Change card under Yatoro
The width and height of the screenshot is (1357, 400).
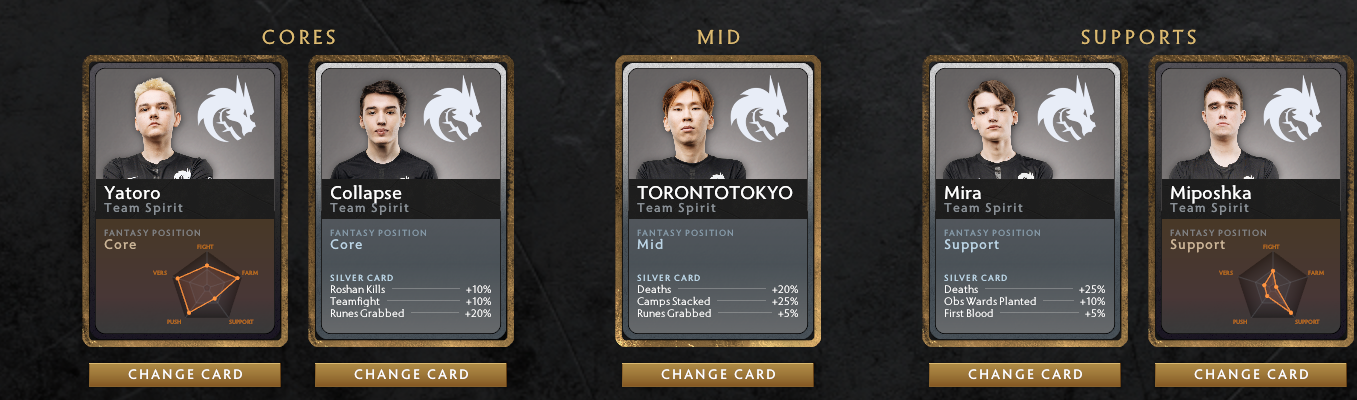click(185, 375)
